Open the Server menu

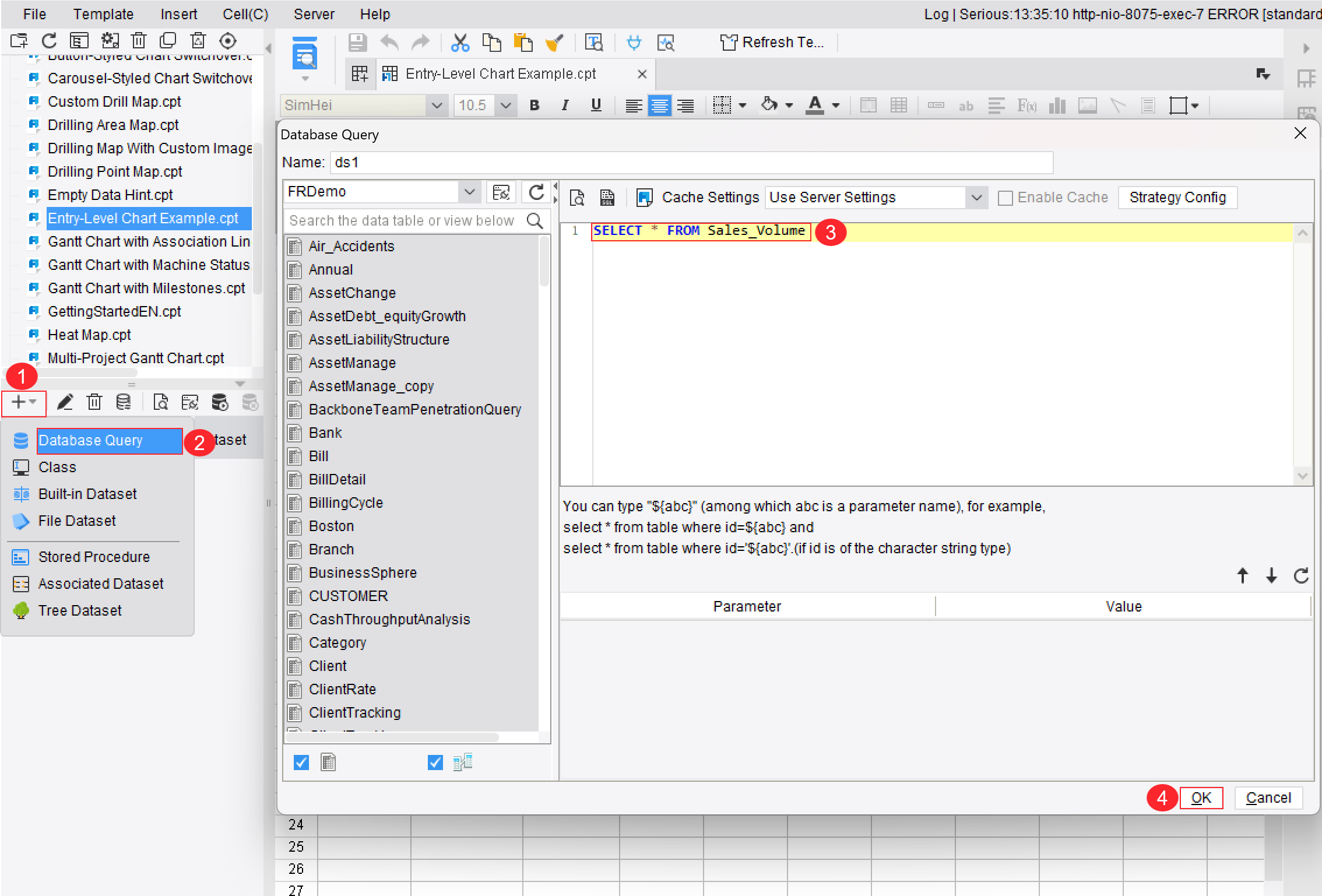314,14
